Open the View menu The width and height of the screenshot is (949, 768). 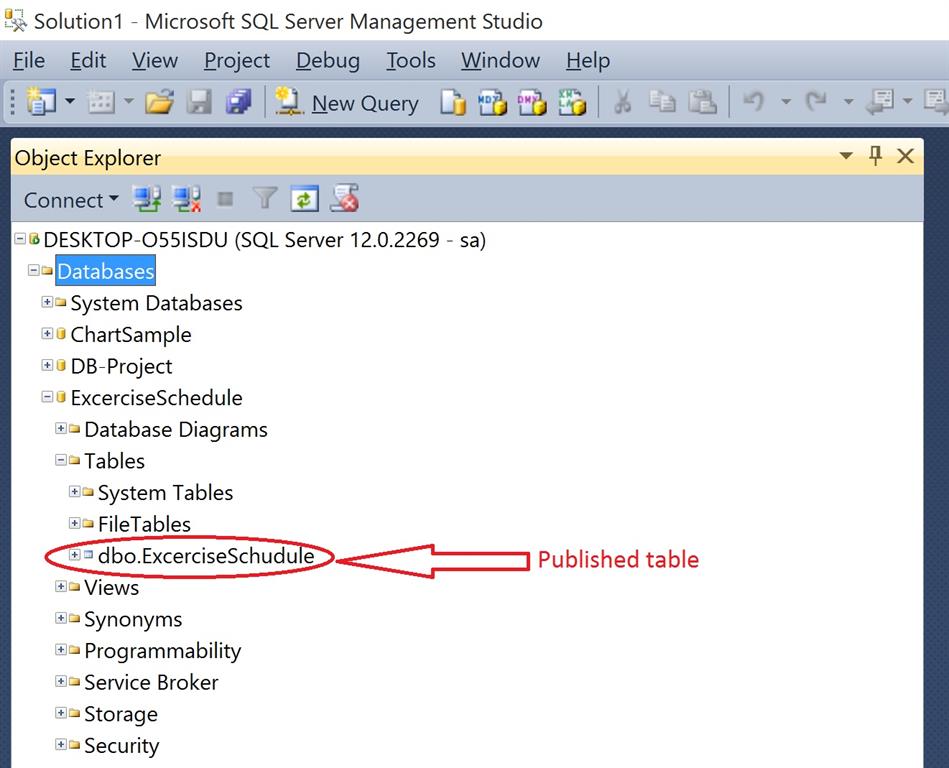pos(155,61)
